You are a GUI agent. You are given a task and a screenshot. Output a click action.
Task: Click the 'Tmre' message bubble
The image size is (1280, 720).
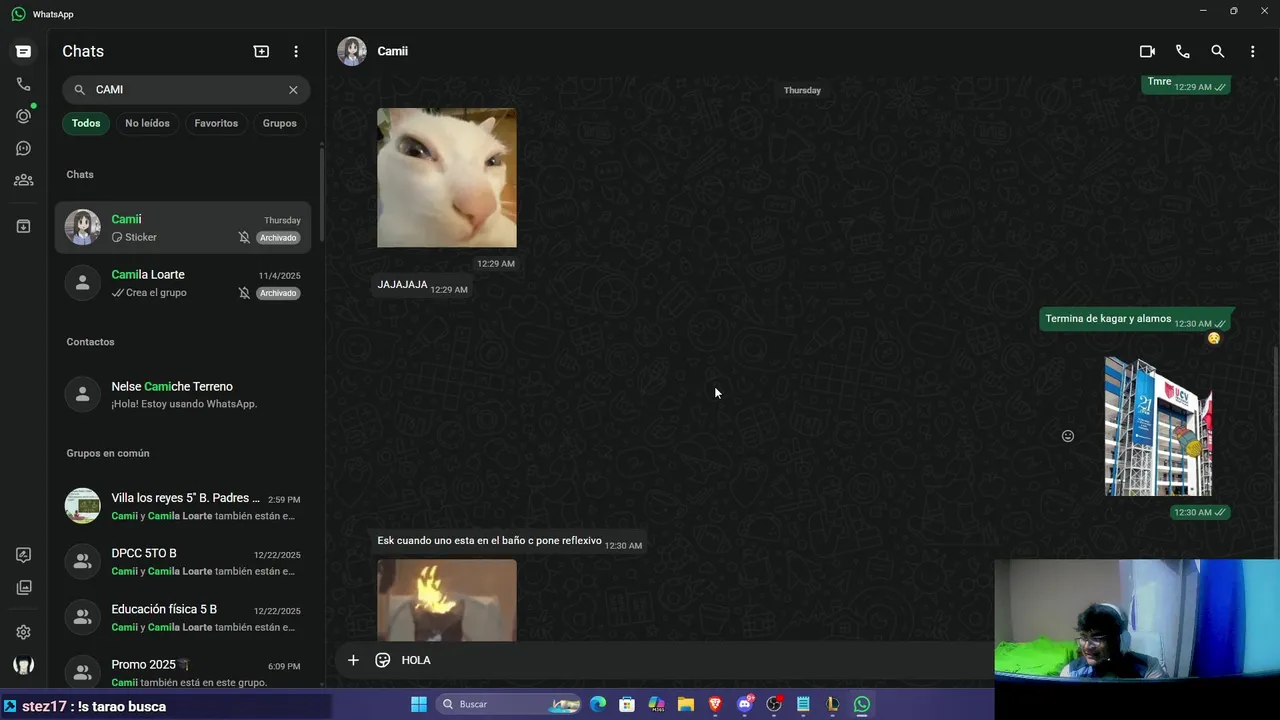click(1187, 84)
